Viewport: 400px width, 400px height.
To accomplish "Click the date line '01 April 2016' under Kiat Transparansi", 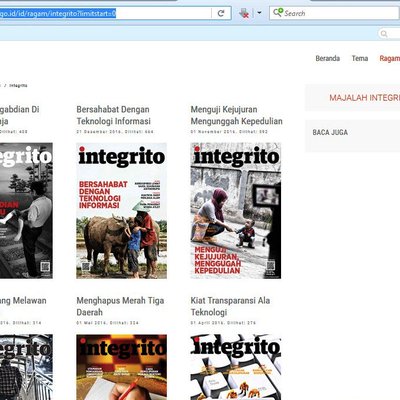I will pyautogui.click(x=223, y=323).
